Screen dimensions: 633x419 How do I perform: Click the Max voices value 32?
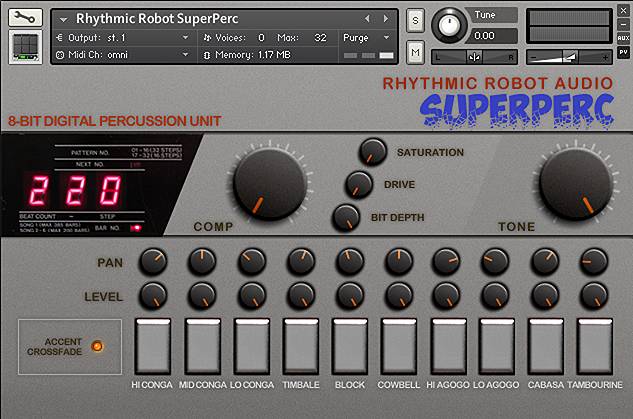point(320,38)
